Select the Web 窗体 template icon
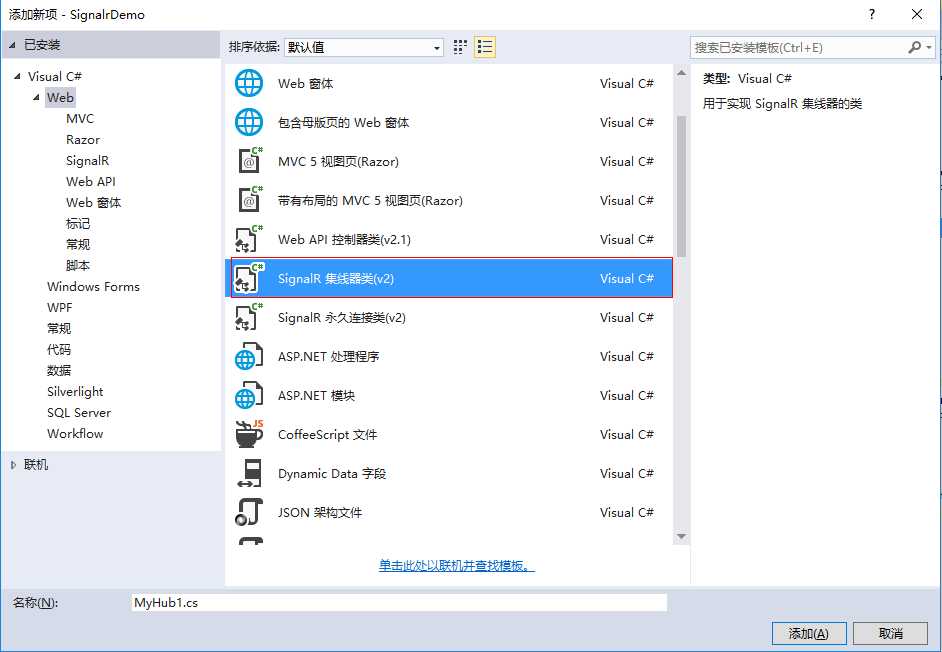Image resolution: width=942 pixels, height=652 pixels. [x=249, y=83]
